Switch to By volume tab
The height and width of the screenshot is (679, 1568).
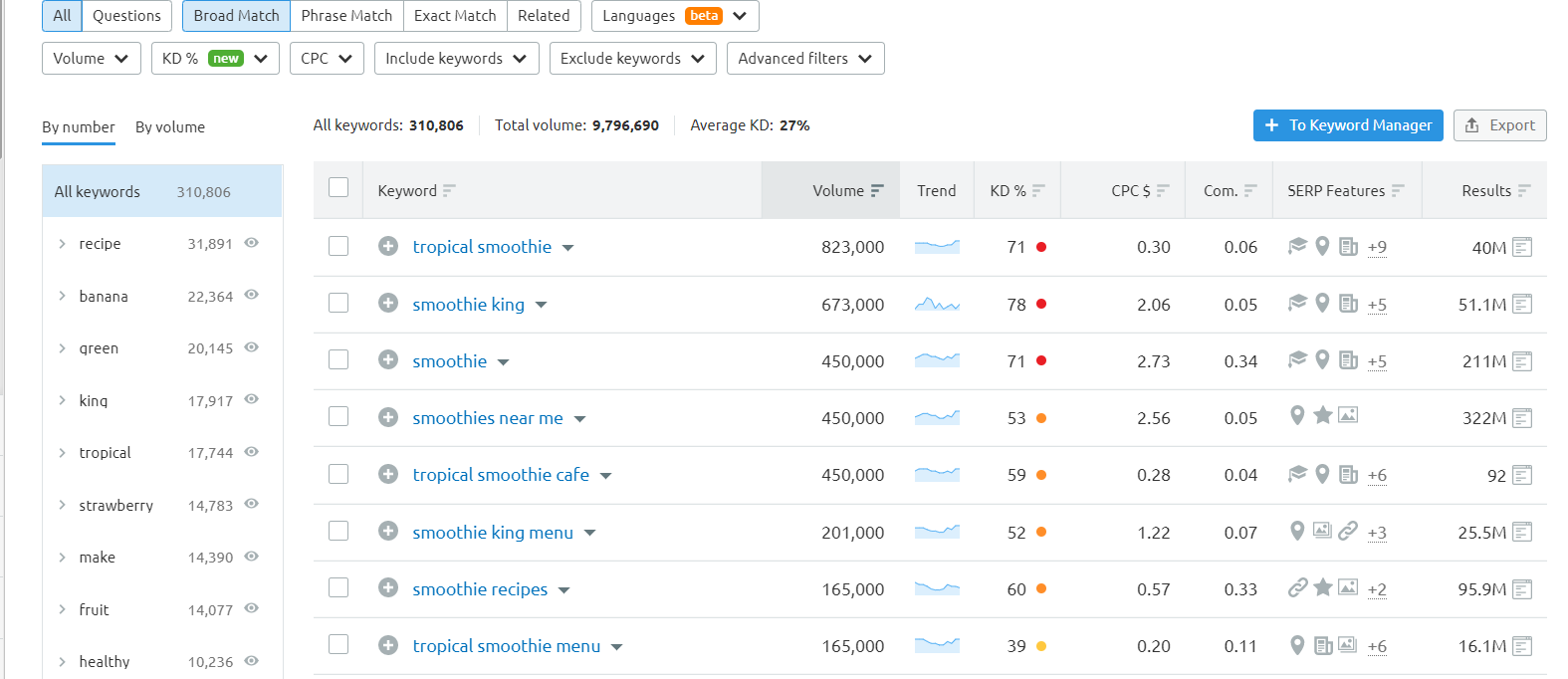170,127
